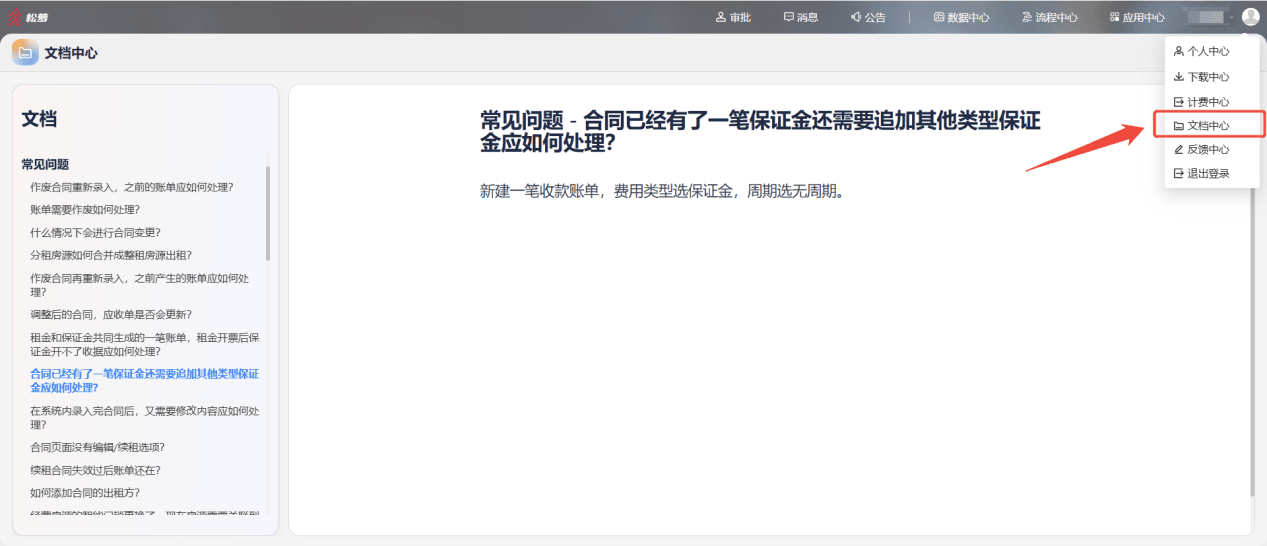Screen dimensions: 1267x546
Task: Open 作废合同重新录入，之前的账单应如何处理?
Action: click(x=132, y=187)
